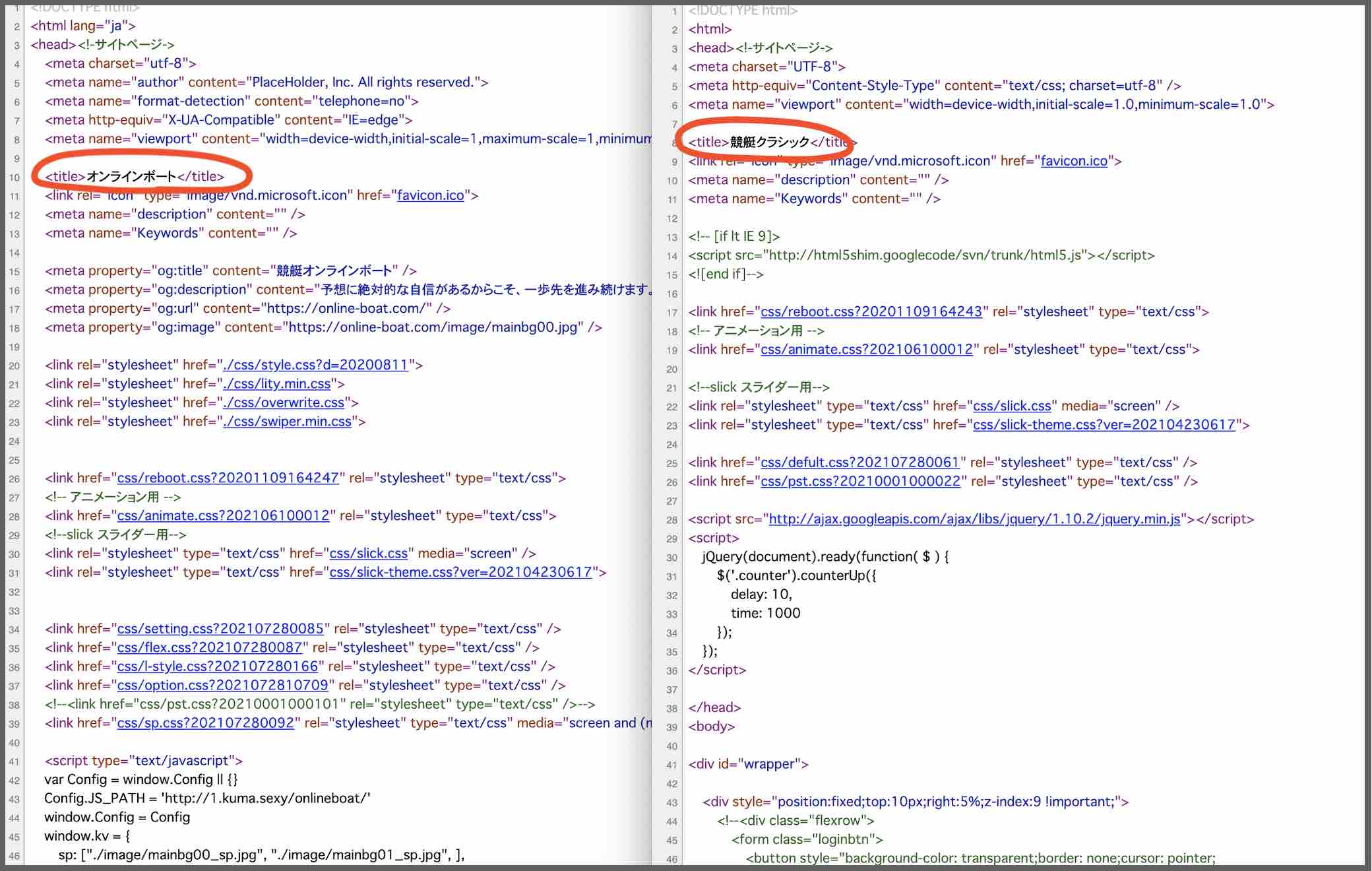Click the lity.min.css hyperlink
1372x871 pixels.
click(x=277, y=383)
